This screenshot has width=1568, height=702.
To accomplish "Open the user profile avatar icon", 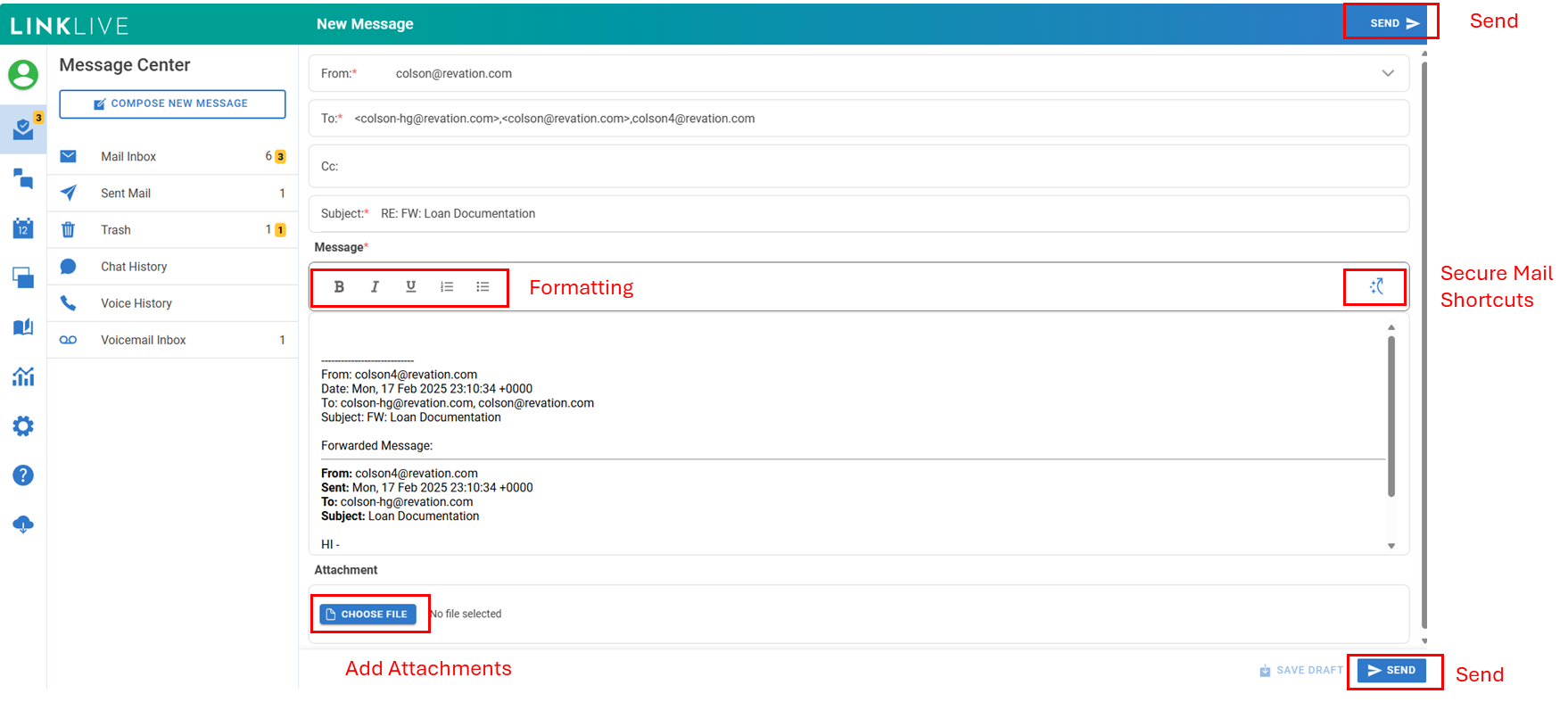I will (23, 75).
